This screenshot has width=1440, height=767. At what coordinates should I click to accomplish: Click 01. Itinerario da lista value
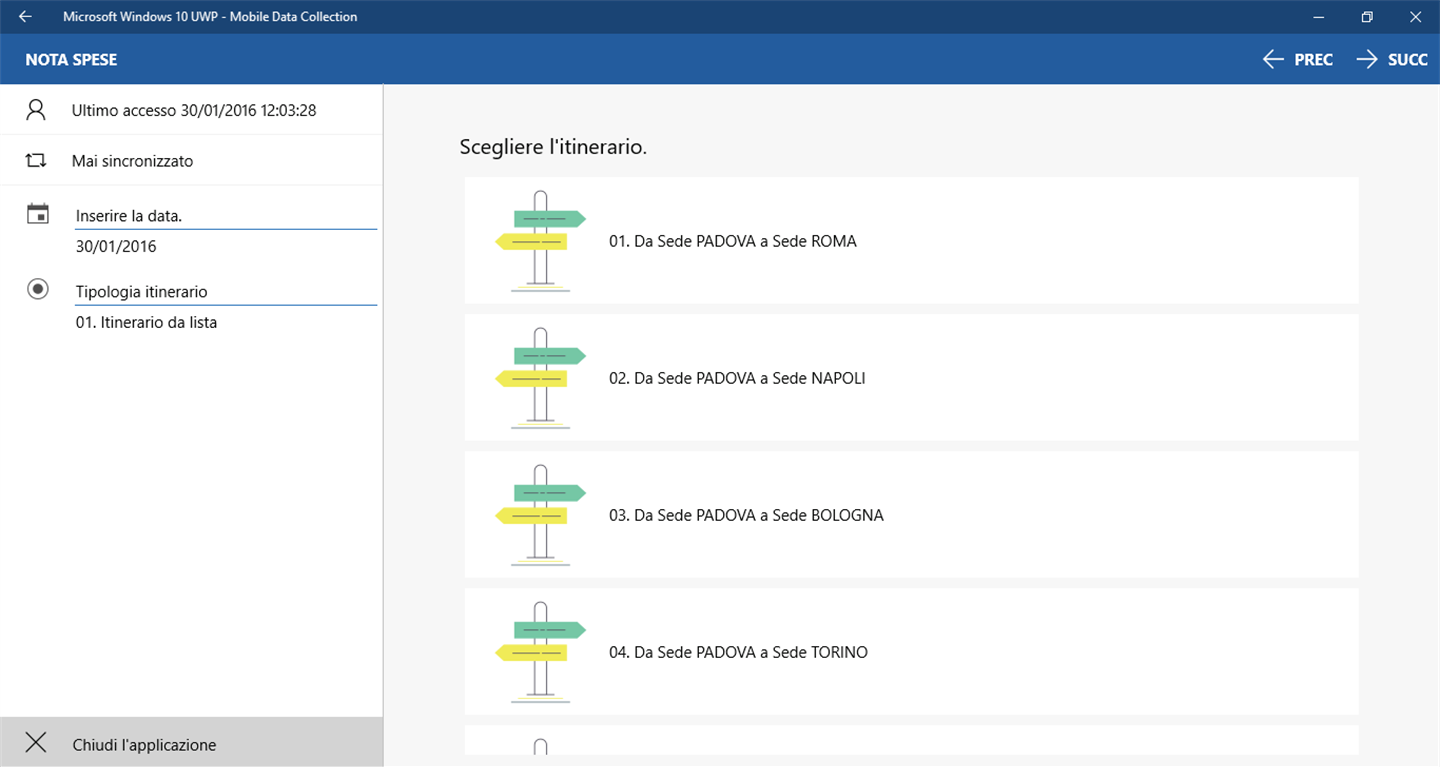(146, 323)
